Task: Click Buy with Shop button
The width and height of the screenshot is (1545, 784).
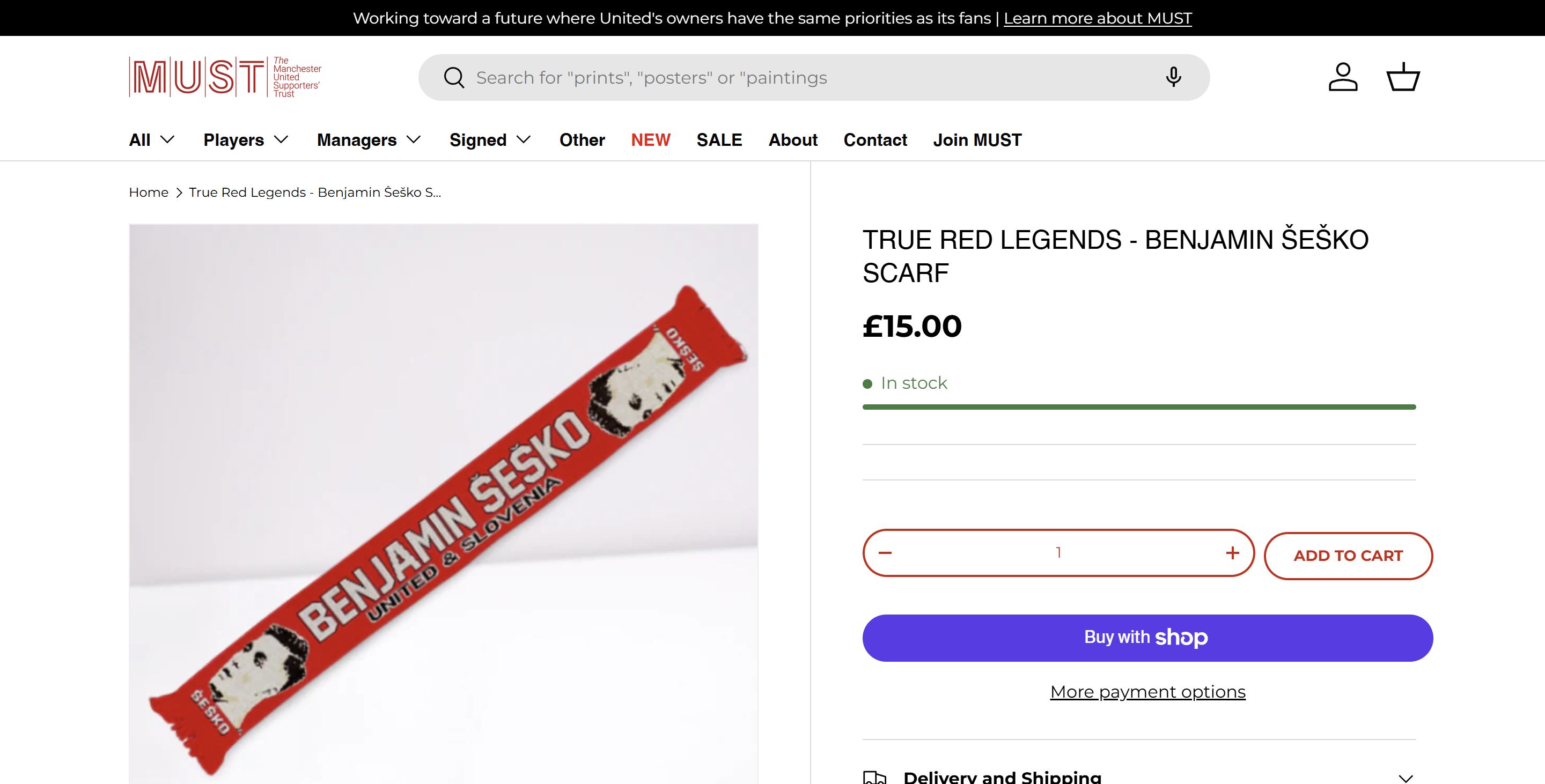Action: point(1147,638)
